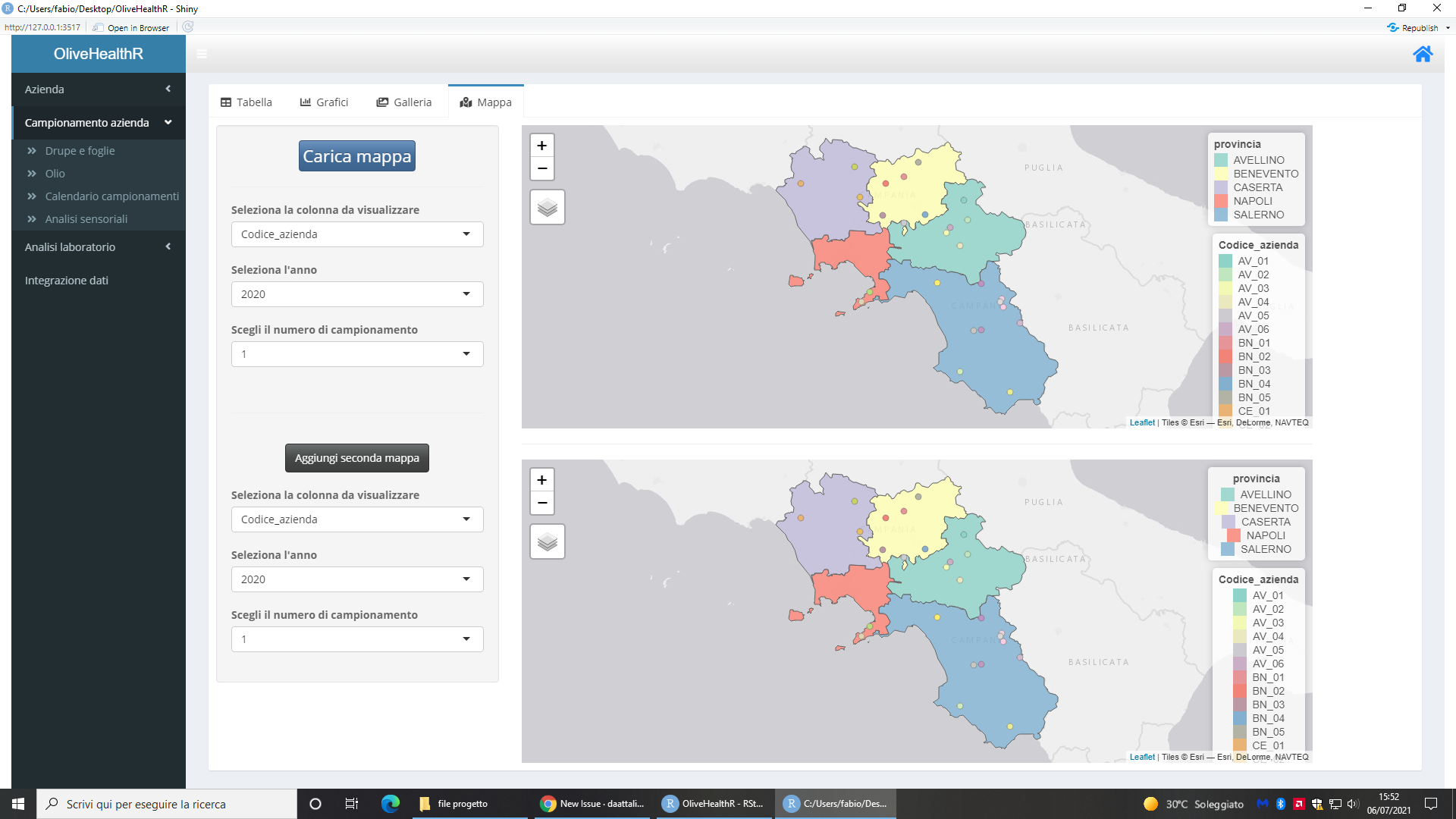
Task: Open the second campionamento number dropdown
Action: (356, 639)
